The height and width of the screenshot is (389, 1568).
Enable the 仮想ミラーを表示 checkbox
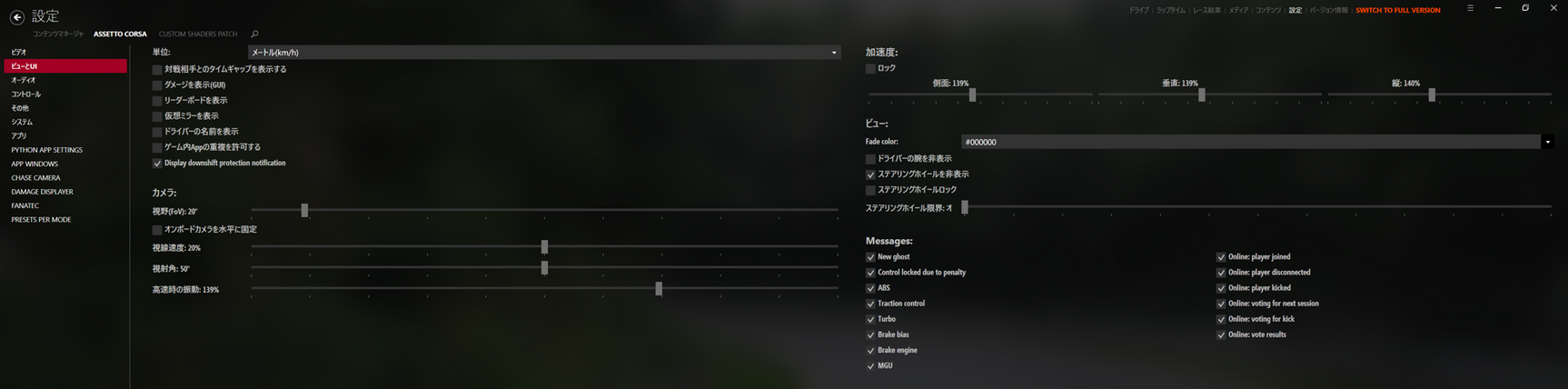[x=157, y=116]
